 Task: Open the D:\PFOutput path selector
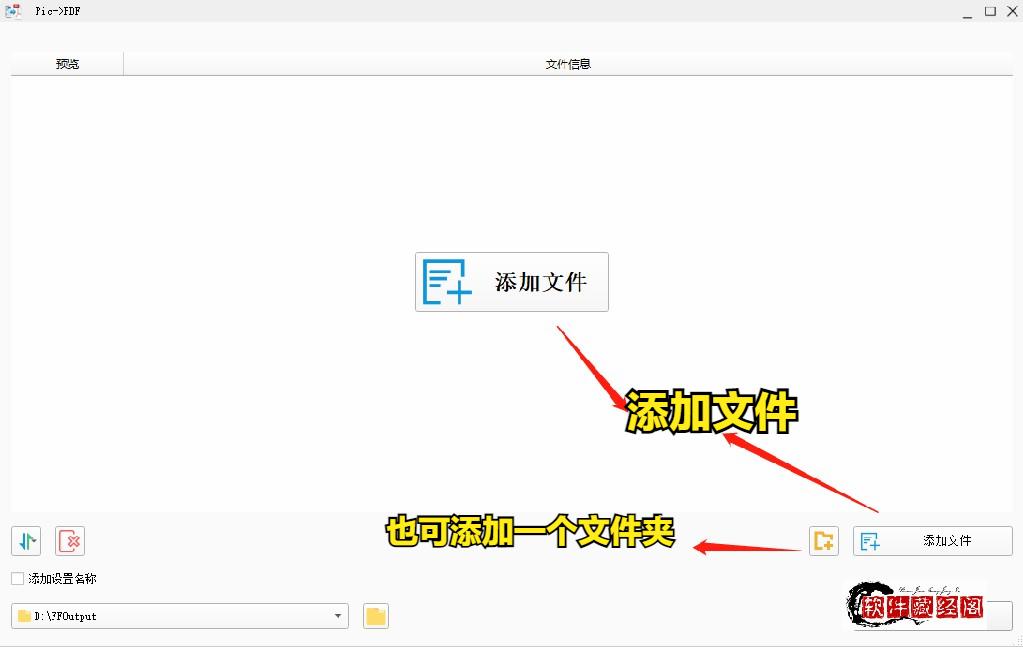point(178,616)
